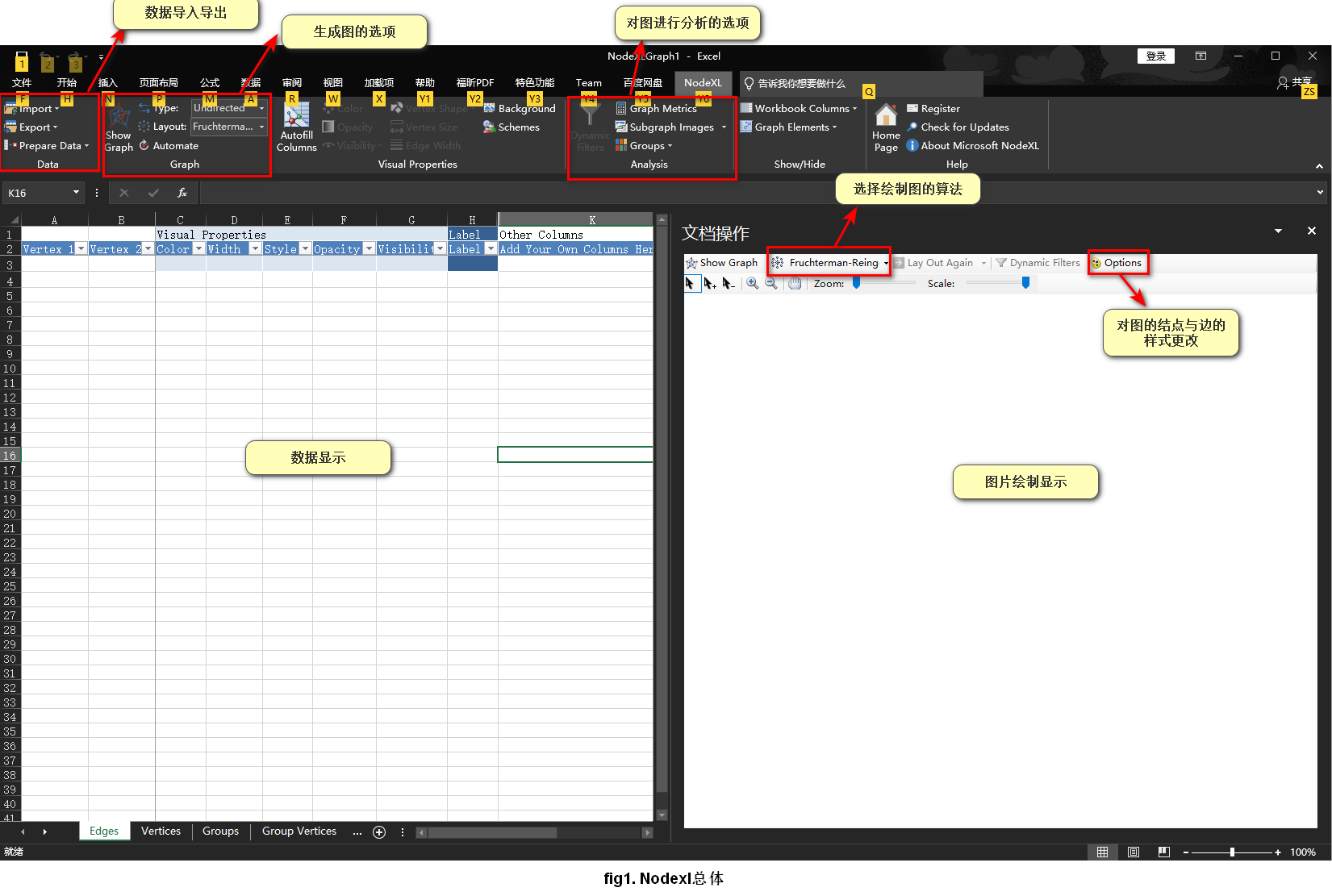Click Automate in the Graph group

click(x=168, y=146)
